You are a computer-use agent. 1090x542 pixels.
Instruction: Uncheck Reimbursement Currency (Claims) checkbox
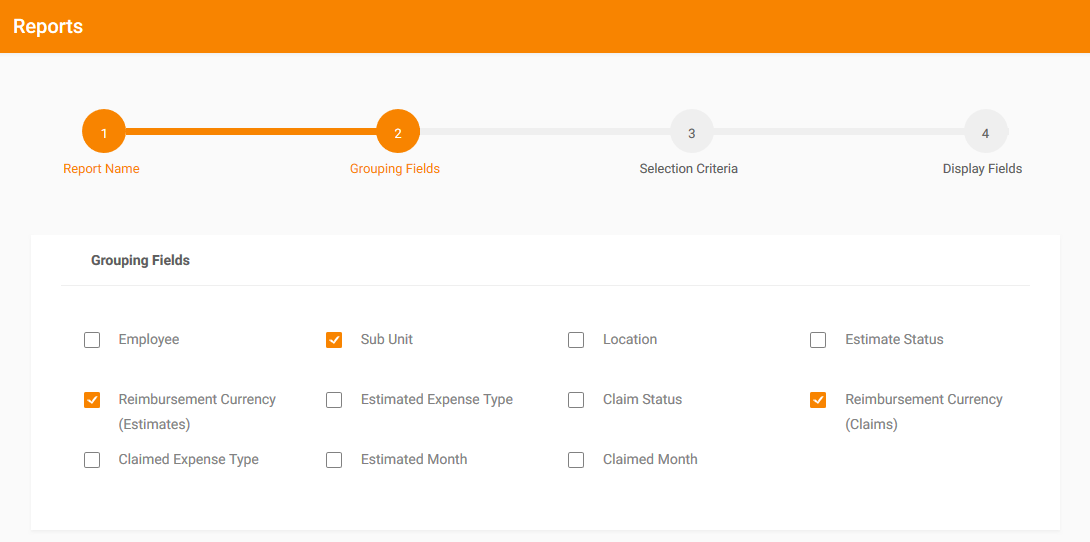(818, 400)
